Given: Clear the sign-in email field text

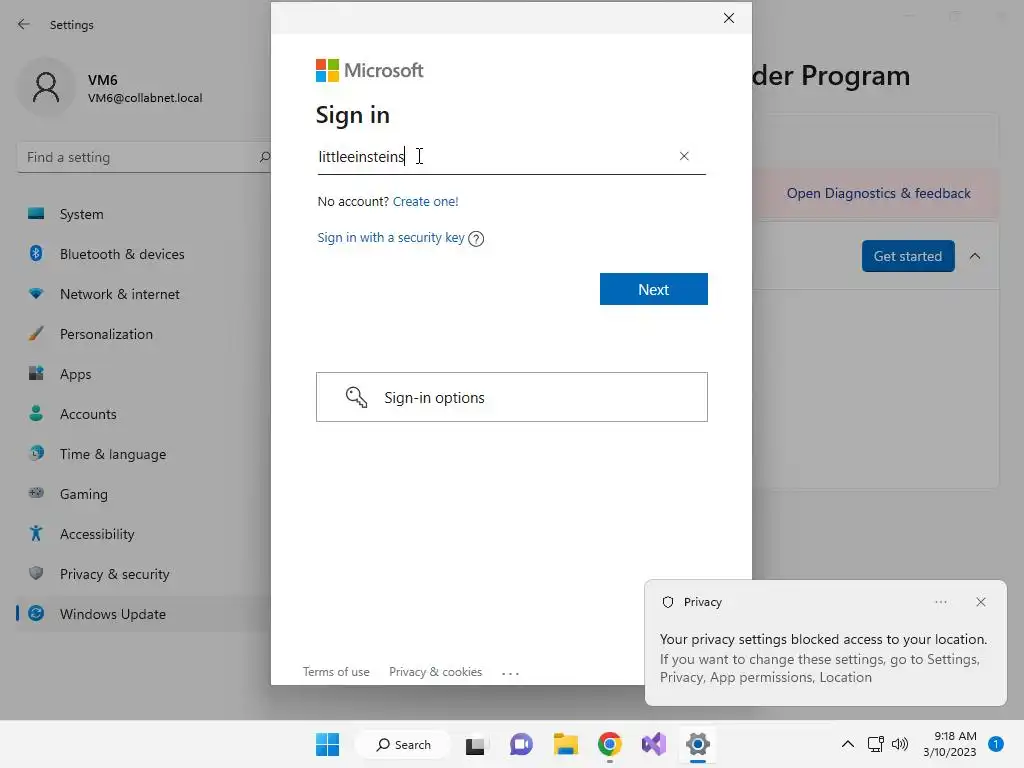Looking at the screenshot, I should pyautogui.click(x=684, y=156).
